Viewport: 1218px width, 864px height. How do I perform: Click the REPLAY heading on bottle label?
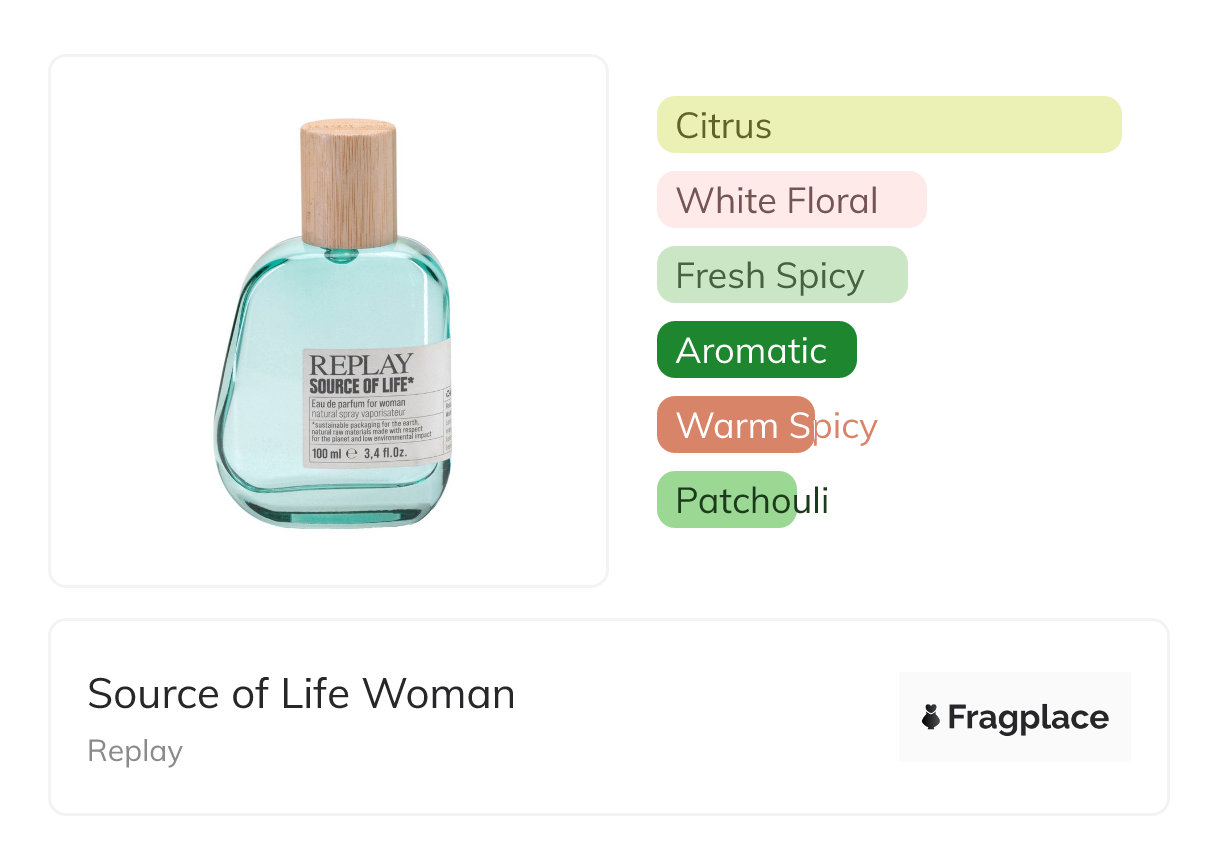click(361, 364)
